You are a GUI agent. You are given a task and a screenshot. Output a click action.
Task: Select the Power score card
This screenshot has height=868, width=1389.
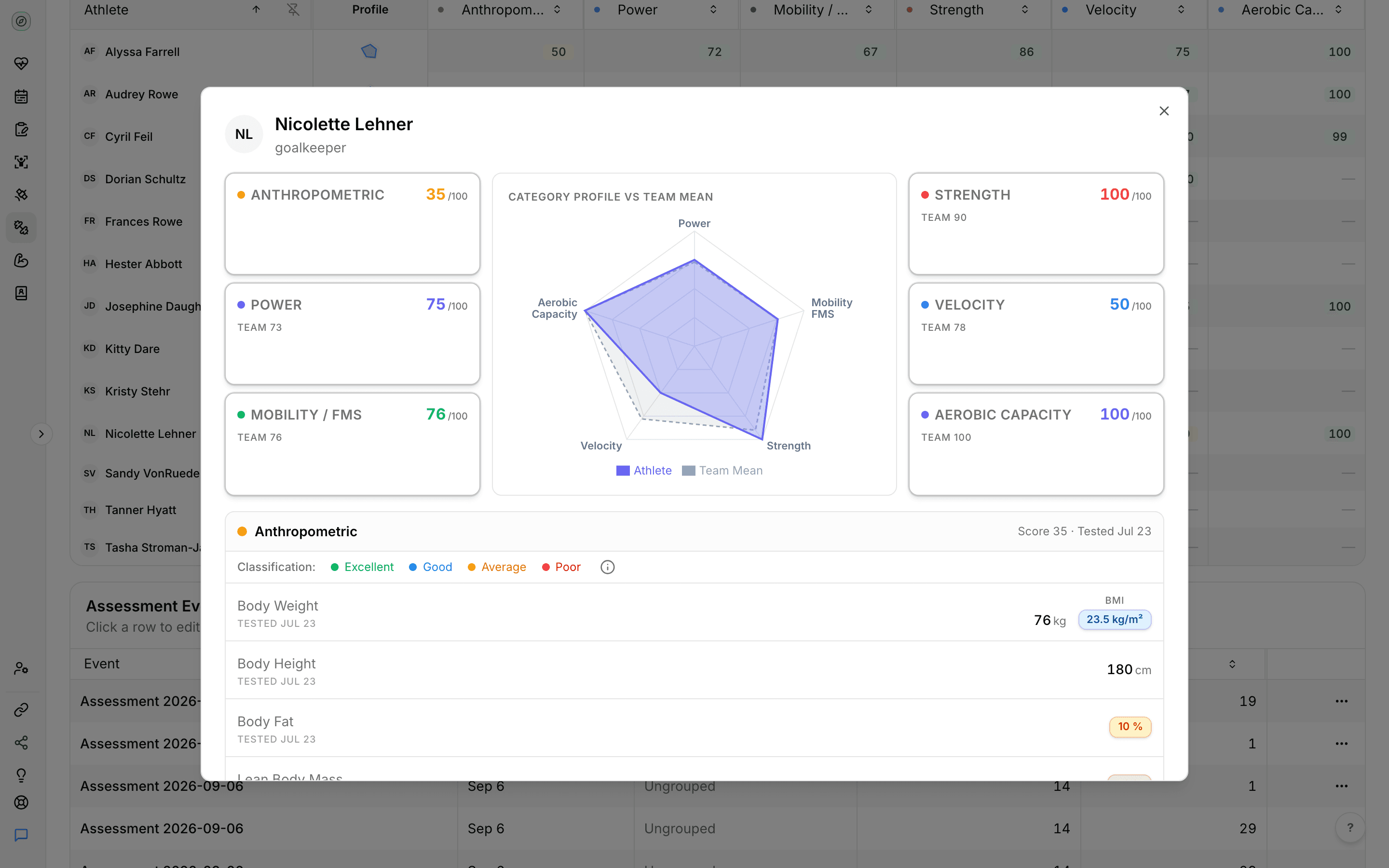pos(353,334)
